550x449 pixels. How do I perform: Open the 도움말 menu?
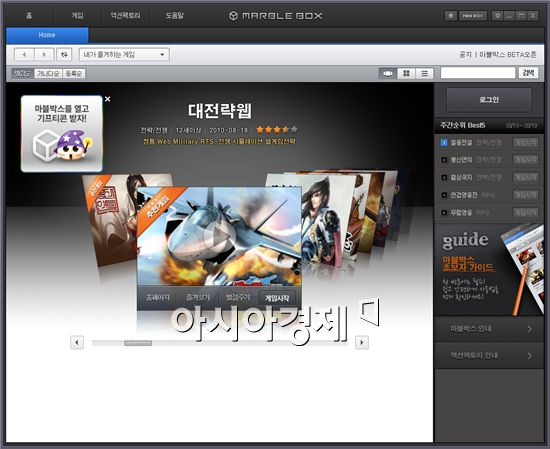pos(174,15)
